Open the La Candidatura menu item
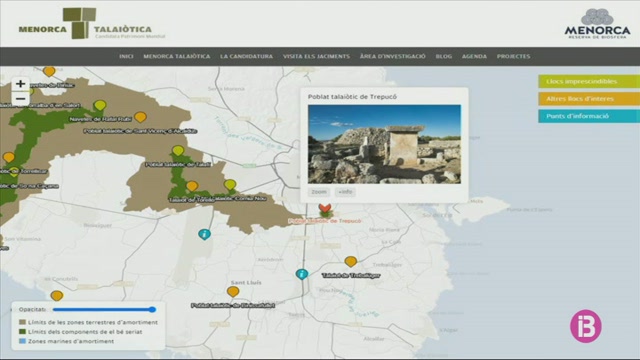 pos(247,56)
